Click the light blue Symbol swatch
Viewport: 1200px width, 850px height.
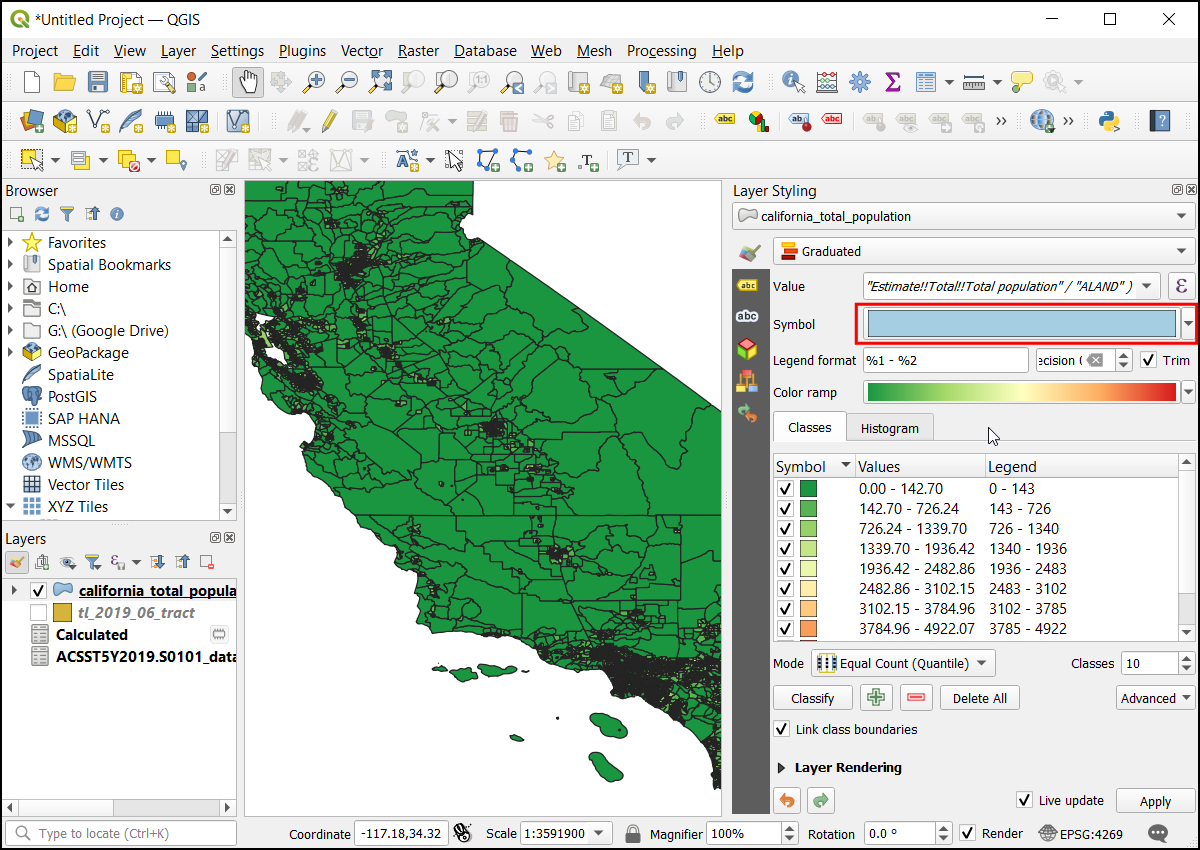click(x=1021, y=324)
